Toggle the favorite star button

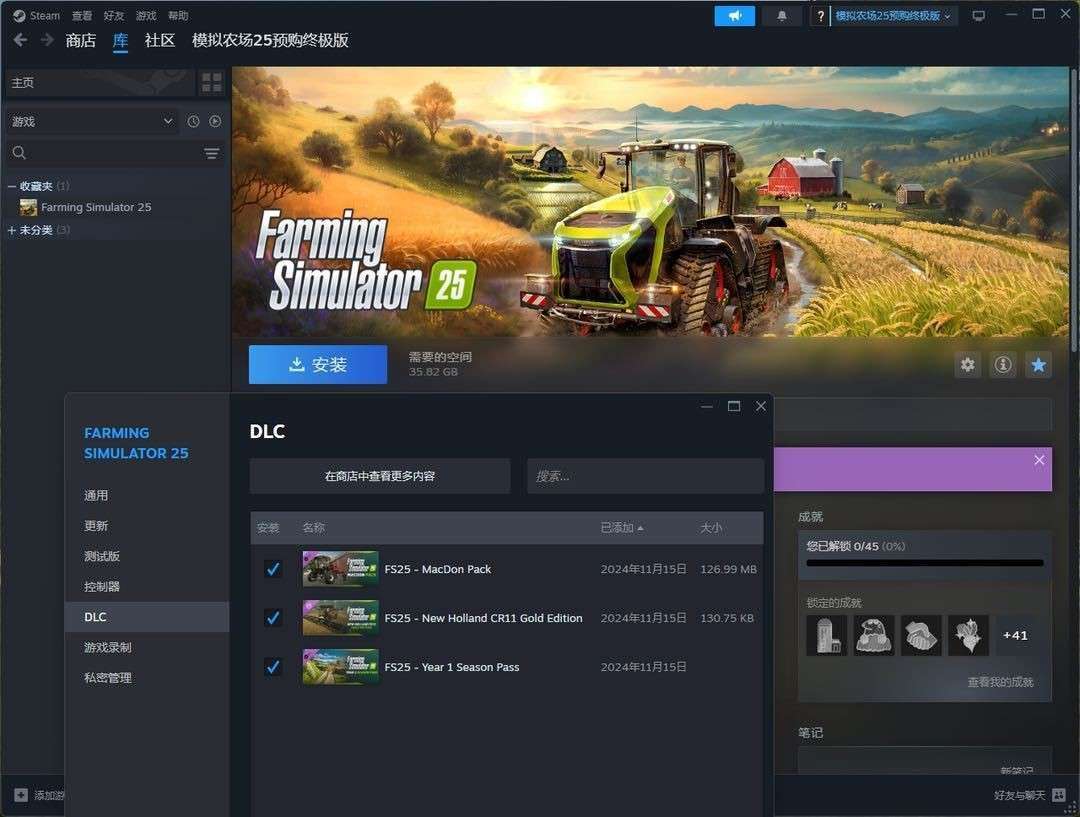pyautogui.click(x=1039, y=364)
